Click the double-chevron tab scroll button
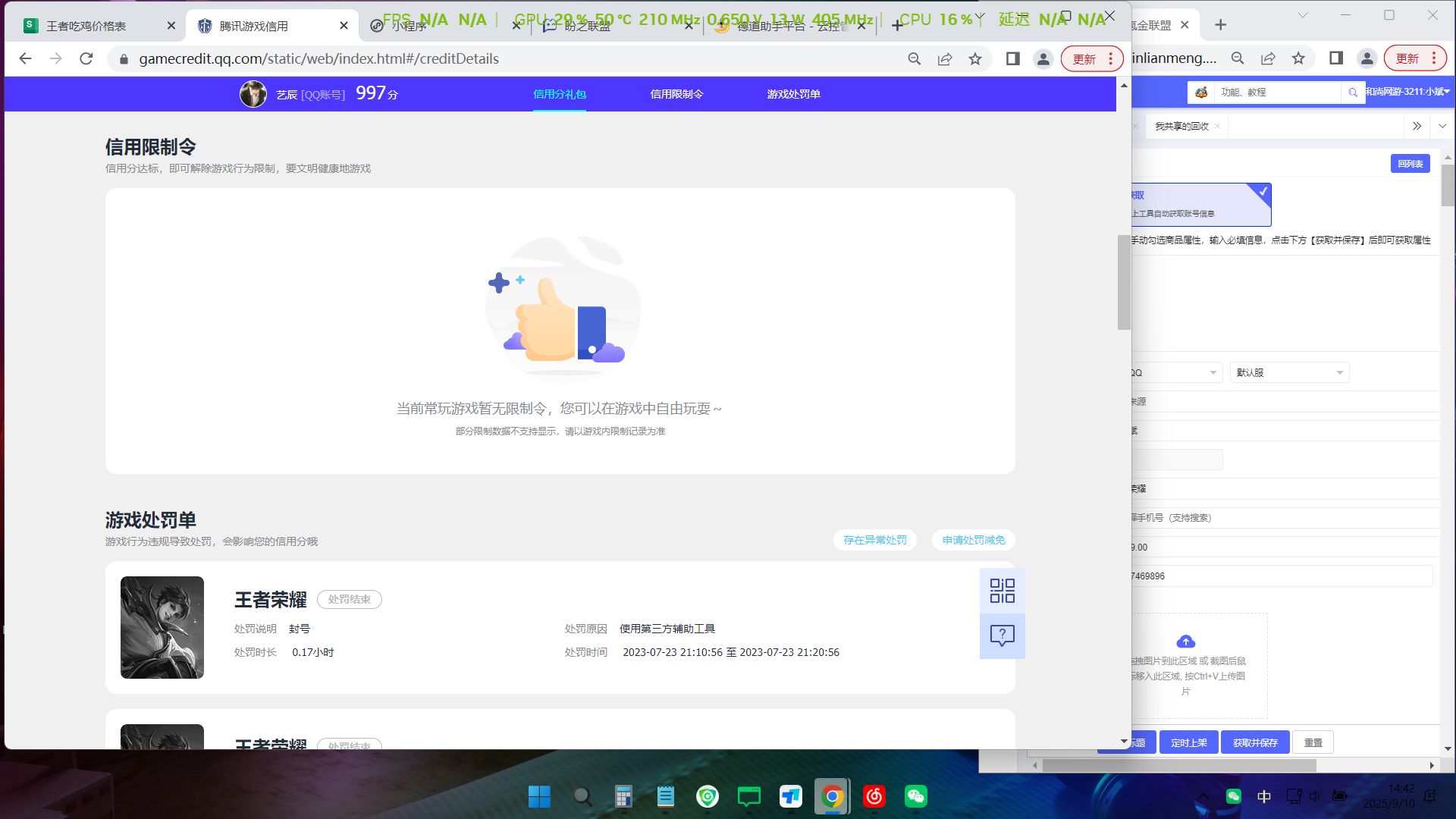The width and height of the screenshot is (1456, 819). click(x=1417, y=126)
